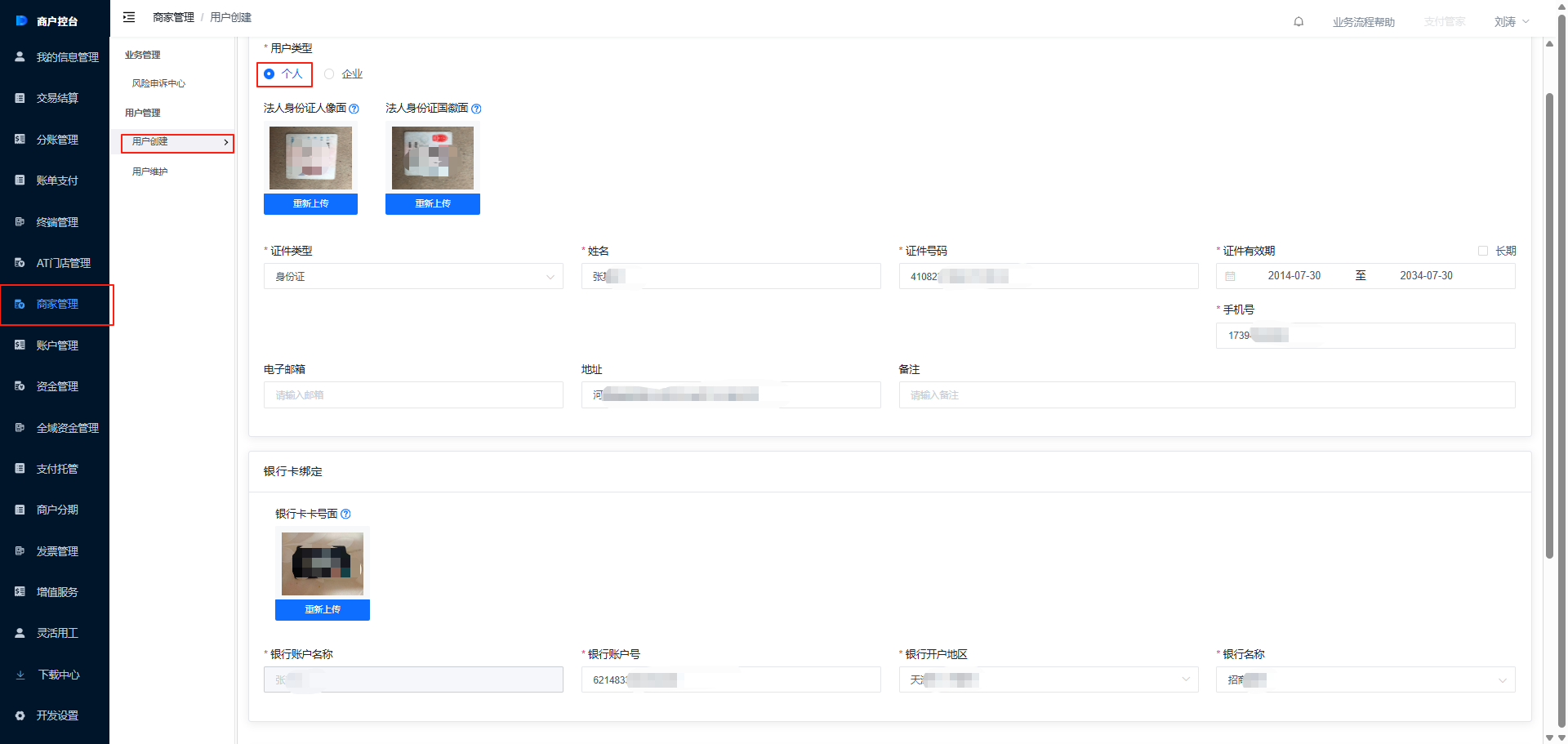Collapse the sidebar with the menu fold icon
This screenshot has height=744, width=1568.
[129, 17]
